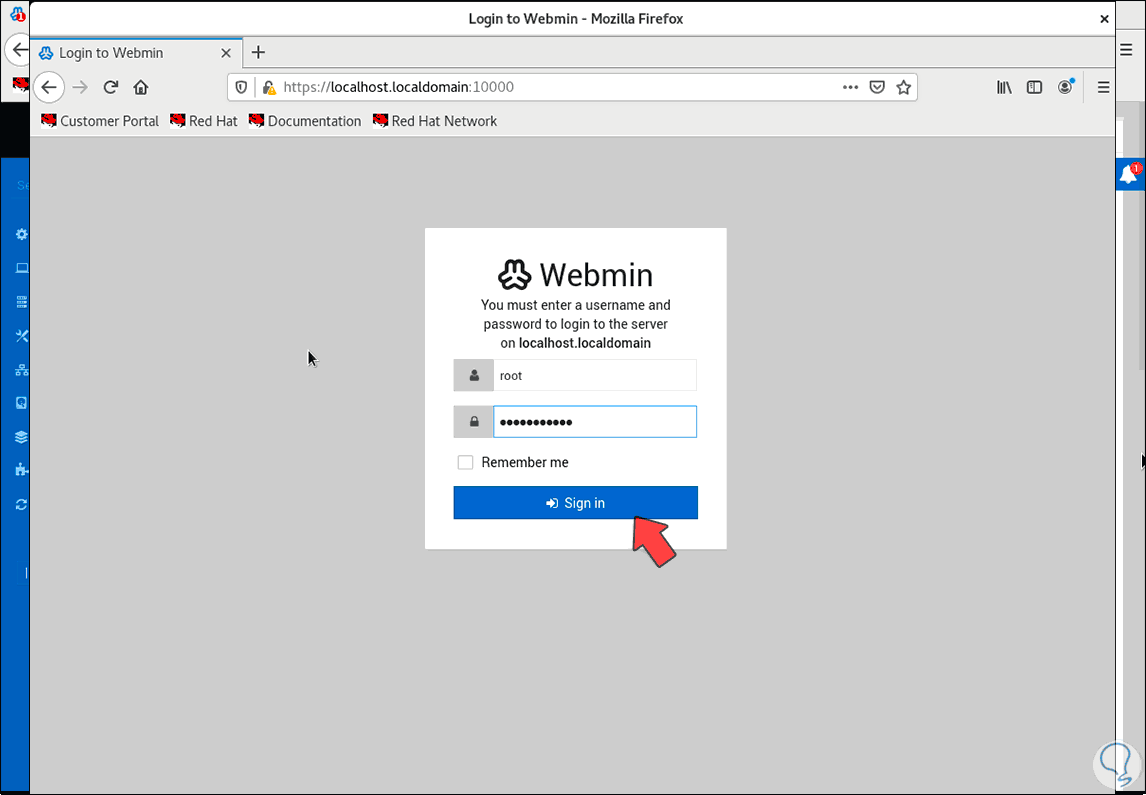Click the refresh icon in background sidebar

pyautogui.click(x=22, y=504)
